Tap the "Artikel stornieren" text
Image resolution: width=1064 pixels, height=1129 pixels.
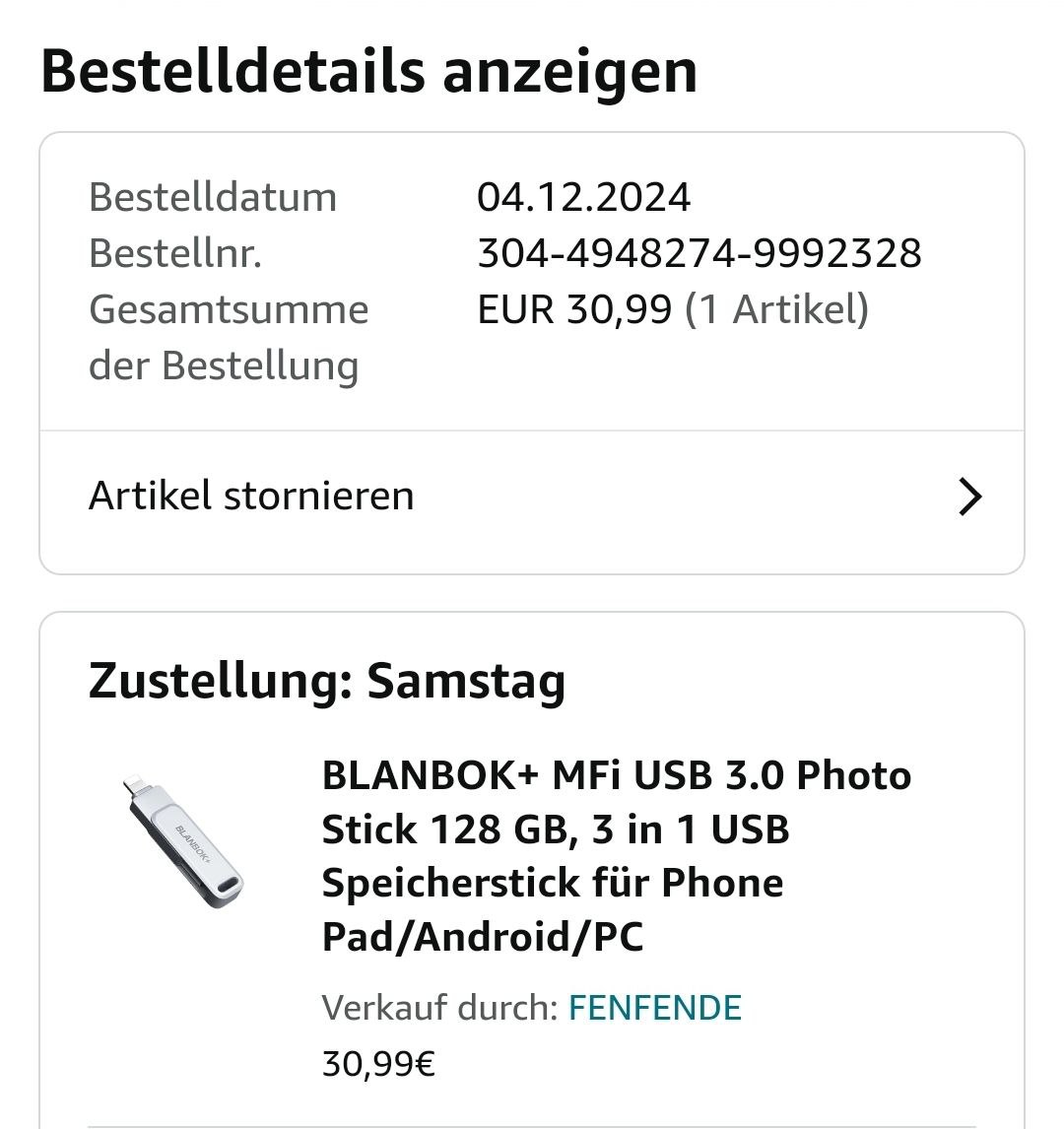point(251,496)
